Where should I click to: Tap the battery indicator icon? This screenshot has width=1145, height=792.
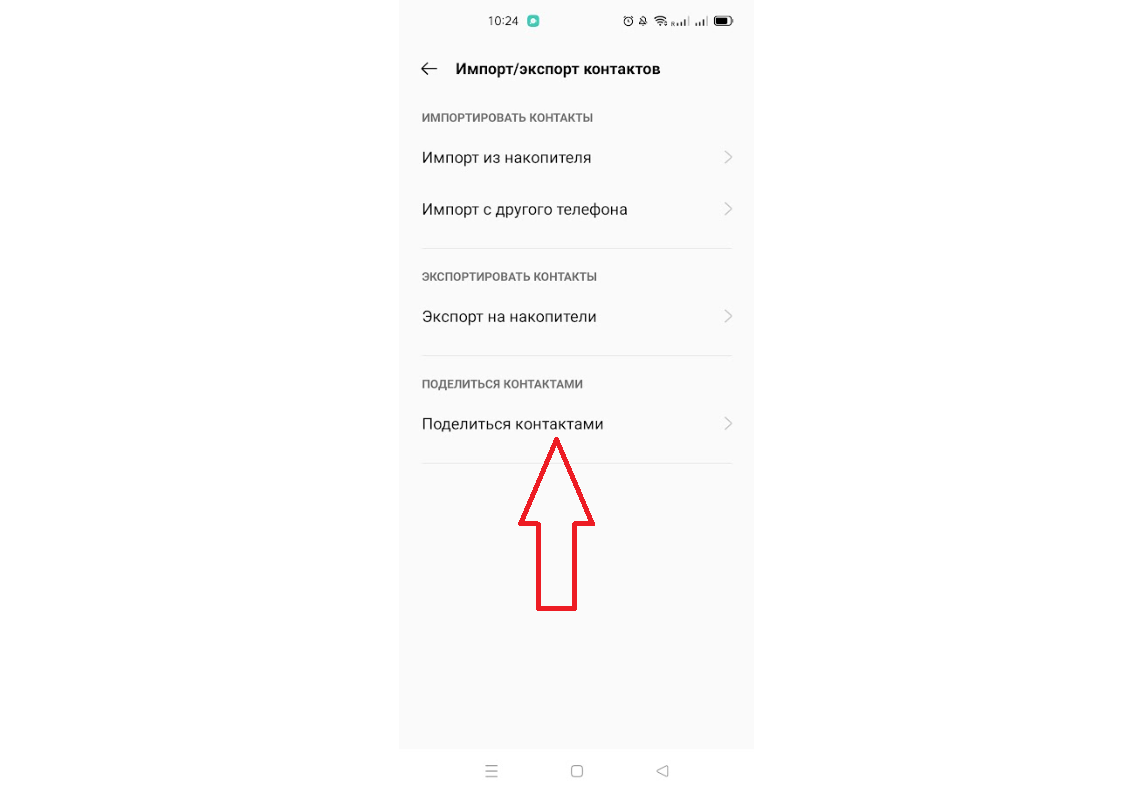(x=723, y=21)
